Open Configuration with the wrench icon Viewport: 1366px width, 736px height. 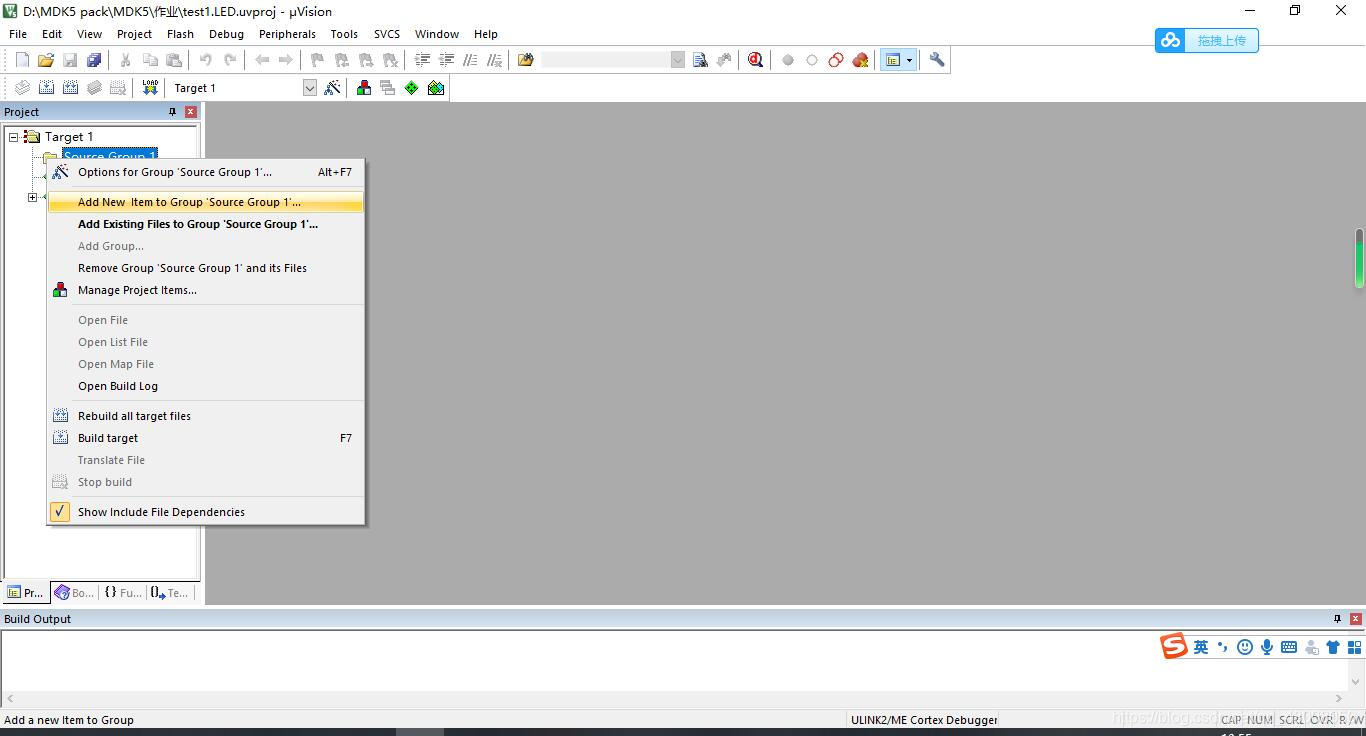(937, 60)
